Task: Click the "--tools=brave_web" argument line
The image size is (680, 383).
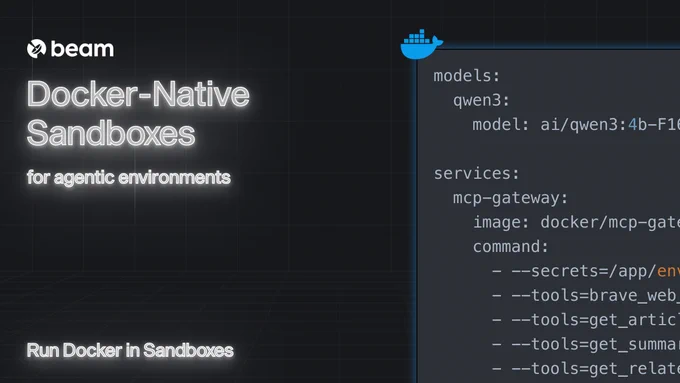Action: 586,295
